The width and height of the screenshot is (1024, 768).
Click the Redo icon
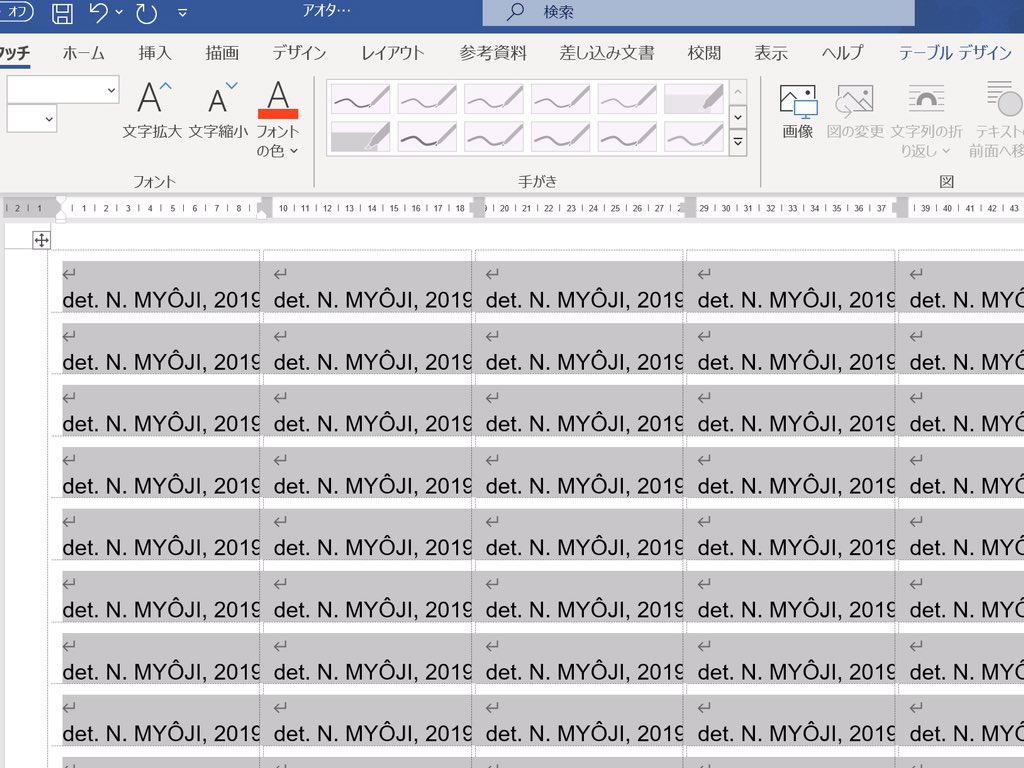(146, 13)
